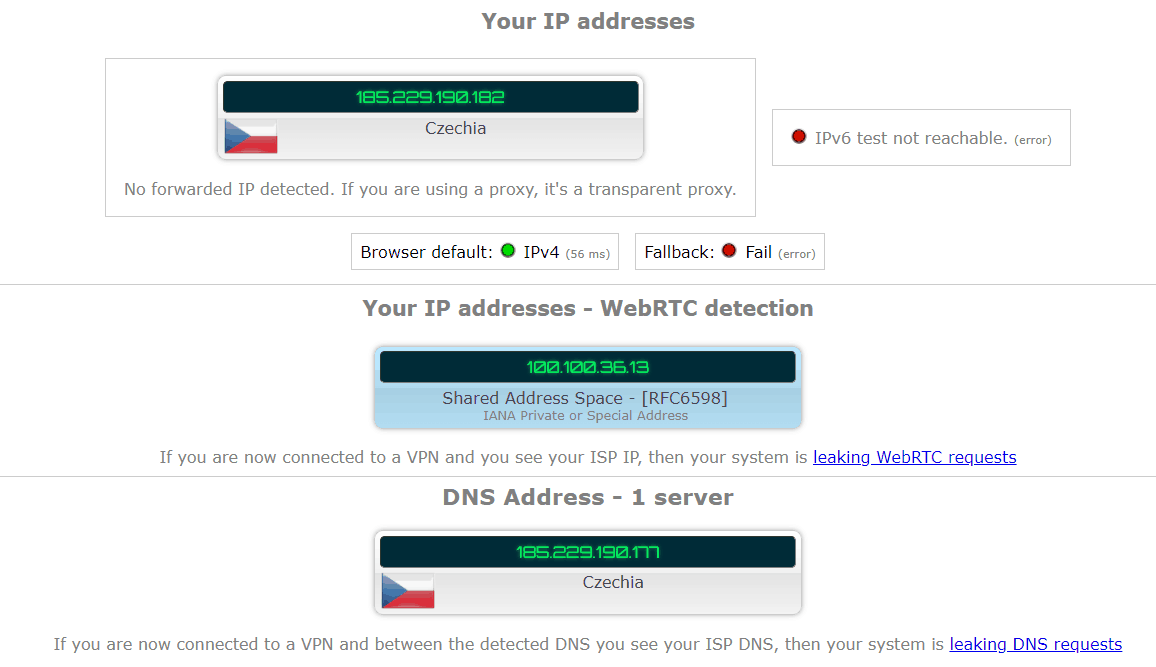Screen dimensions: 1156x667
Task: Open the leaking WebRTC requests link
Action: coord(914,458)
